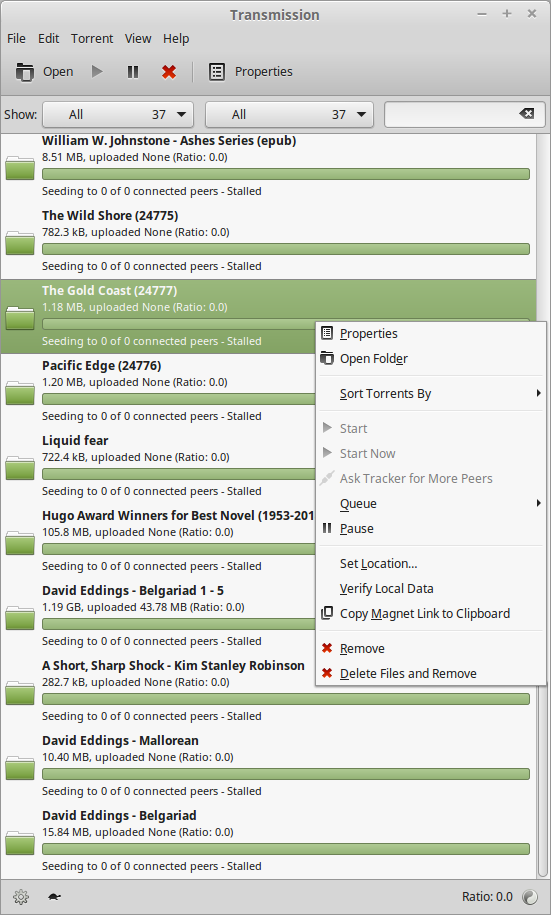Click the folder icon of Liquid fear torrent
This screenshot has height=915, width=551.
click(20, 467)
